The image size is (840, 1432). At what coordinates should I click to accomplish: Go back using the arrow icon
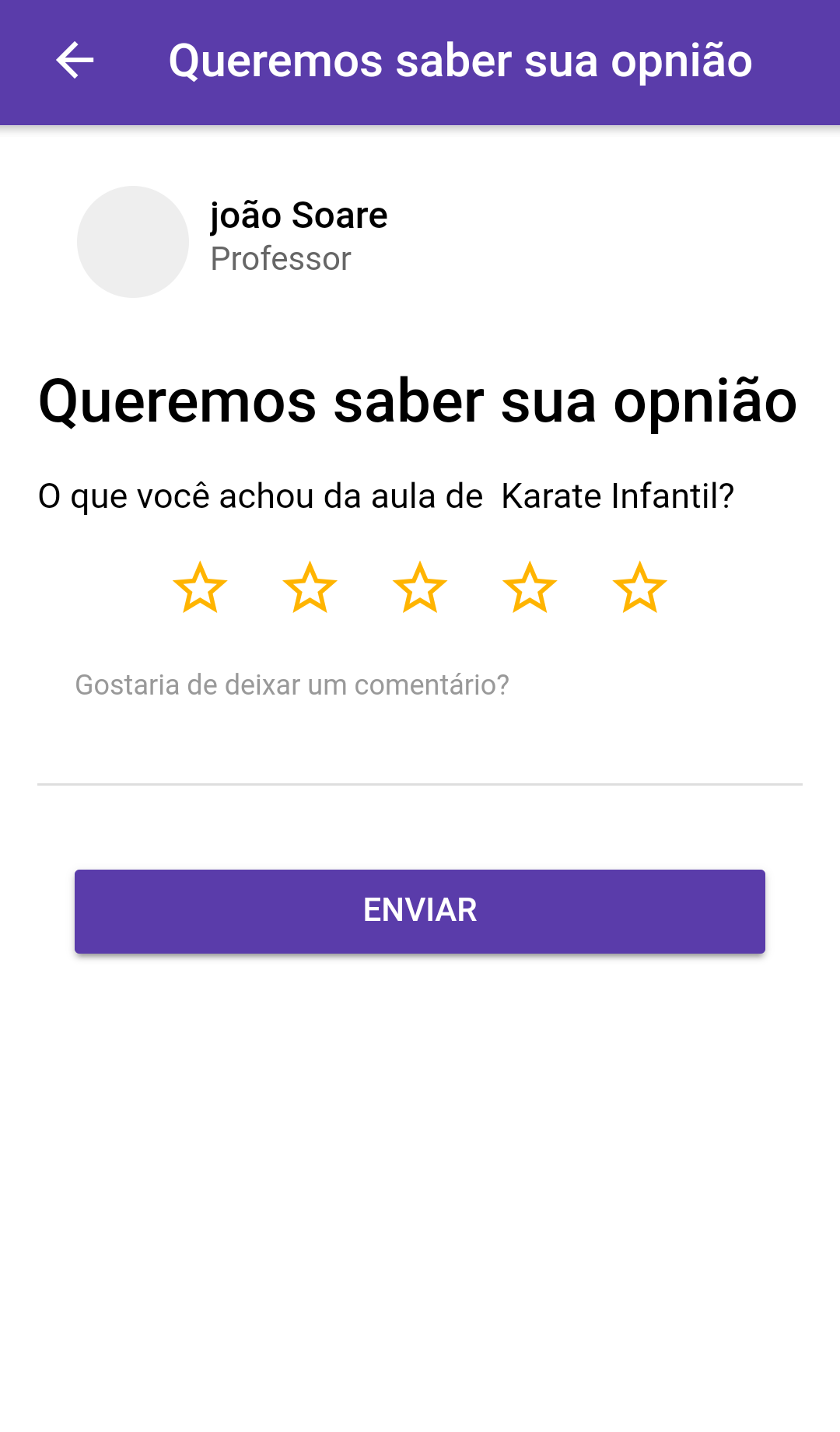click(75, 61)
